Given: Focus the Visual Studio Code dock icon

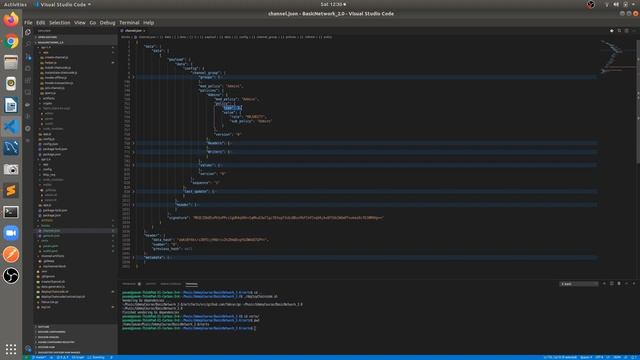Looking at the screenshot, I should (11, 126).
